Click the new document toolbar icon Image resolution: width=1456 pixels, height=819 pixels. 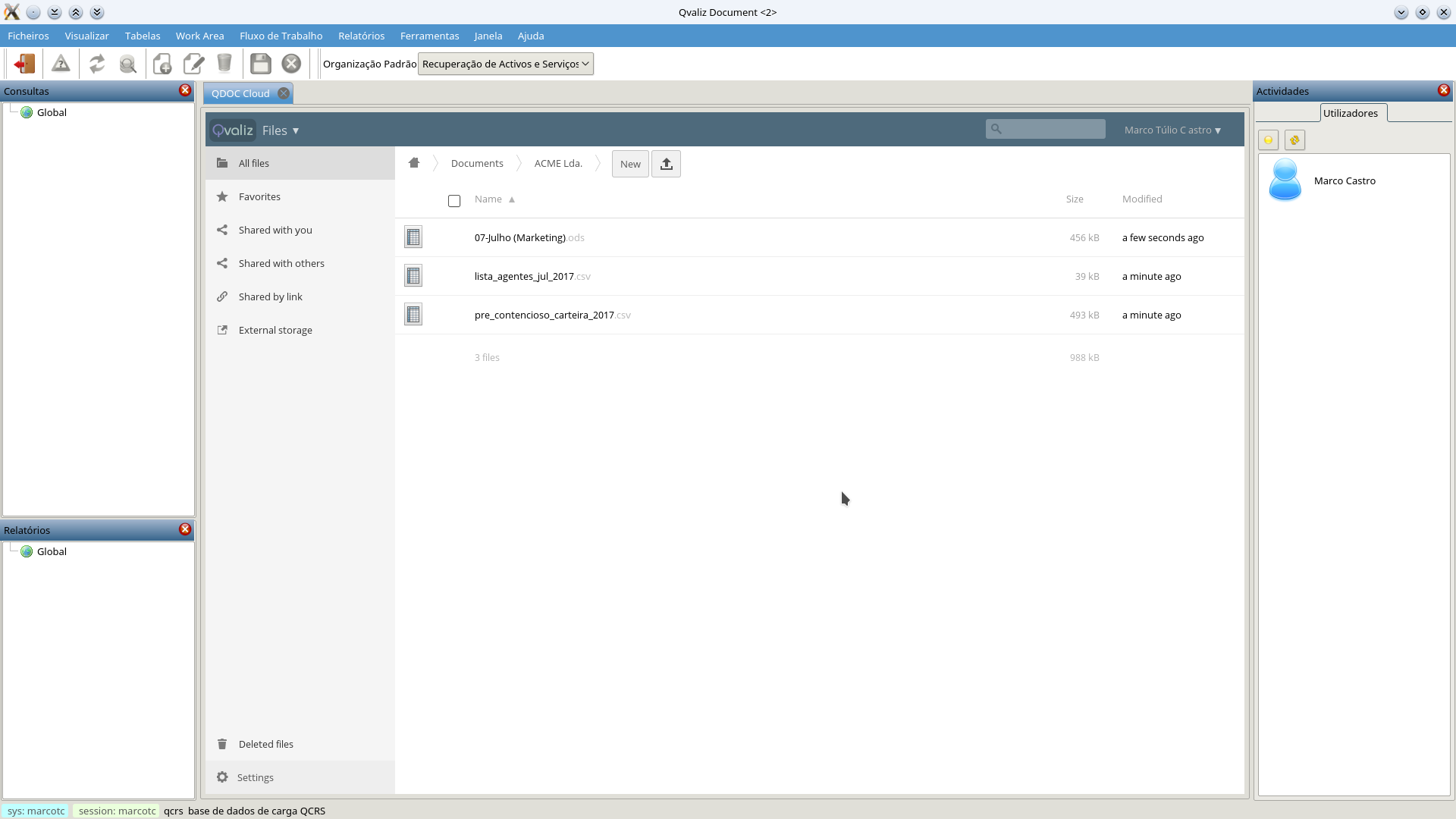coord(162,64)
